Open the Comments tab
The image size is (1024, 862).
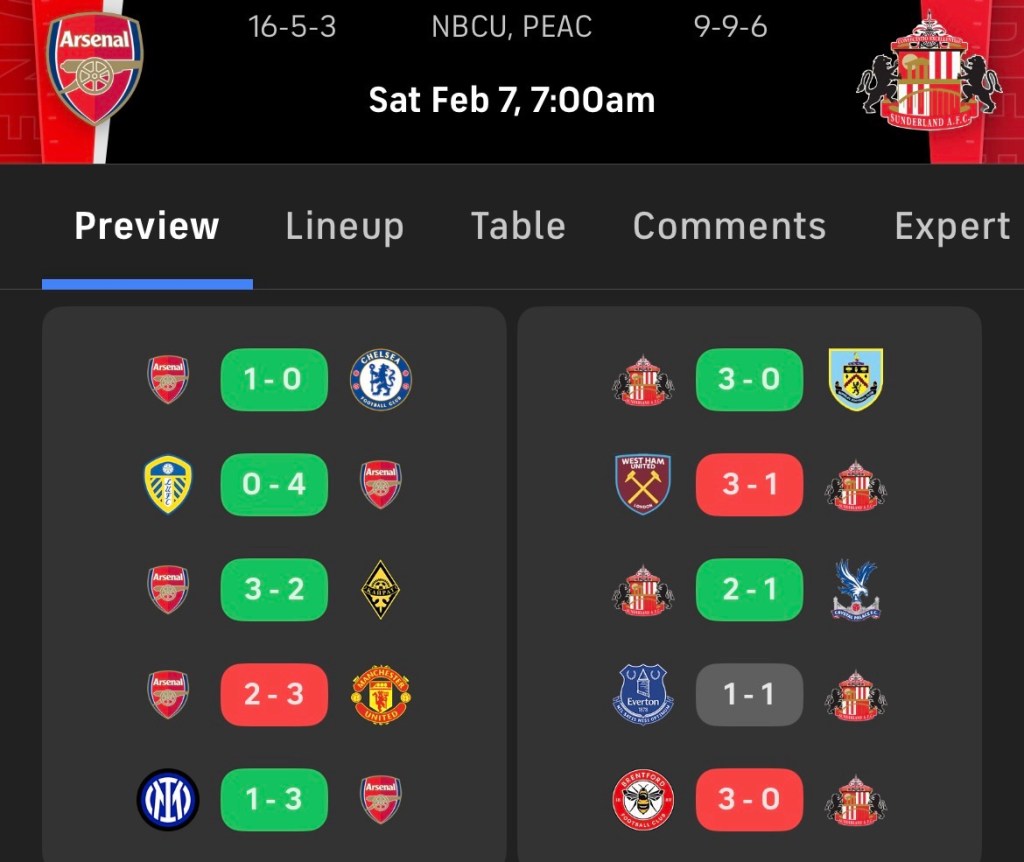click(729, 226)
